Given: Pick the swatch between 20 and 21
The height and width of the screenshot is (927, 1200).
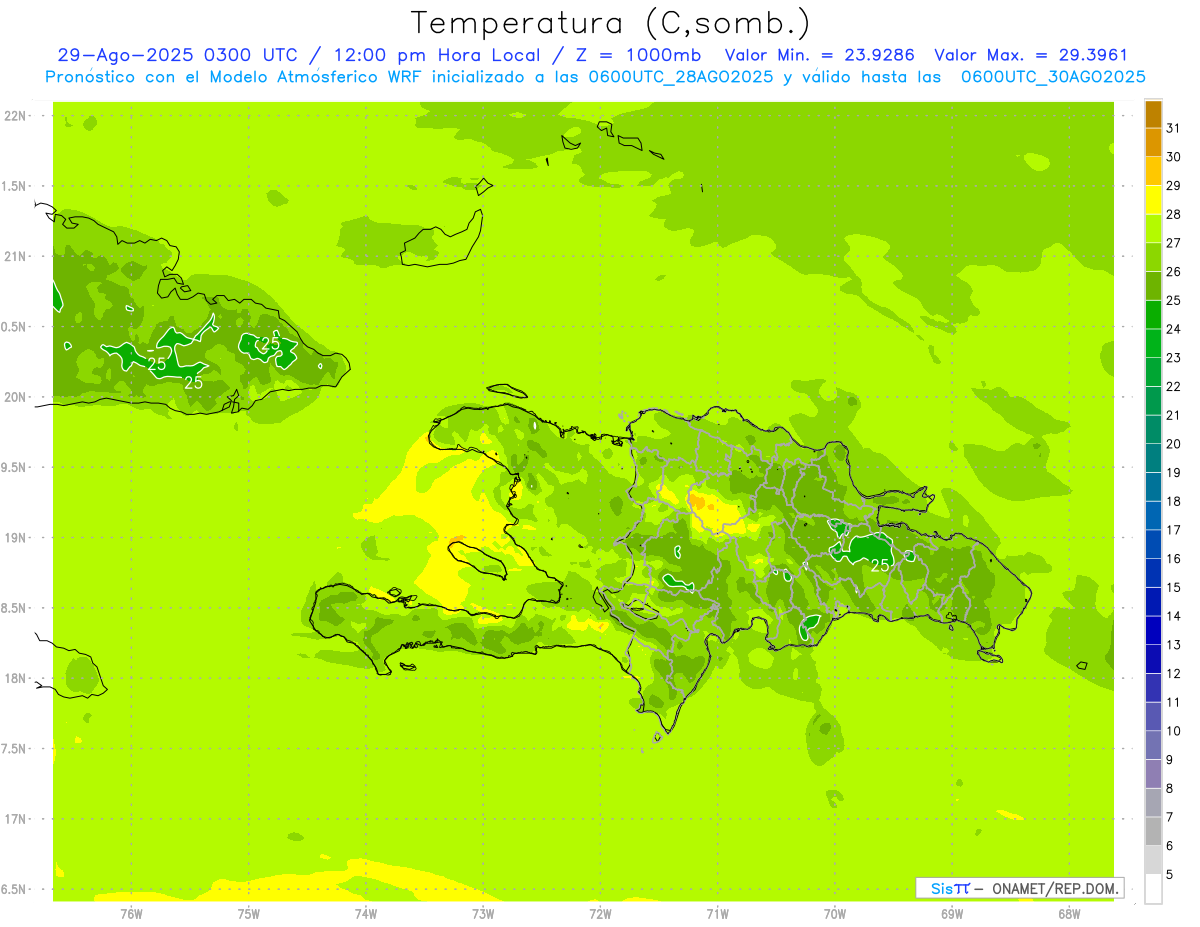Looking at the screenshot, I should coord(1153,430).
